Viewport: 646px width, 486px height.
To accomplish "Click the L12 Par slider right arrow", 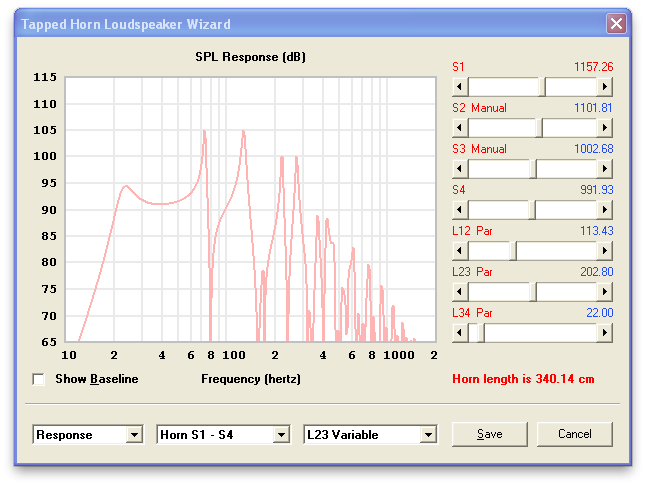I will 604,251.
